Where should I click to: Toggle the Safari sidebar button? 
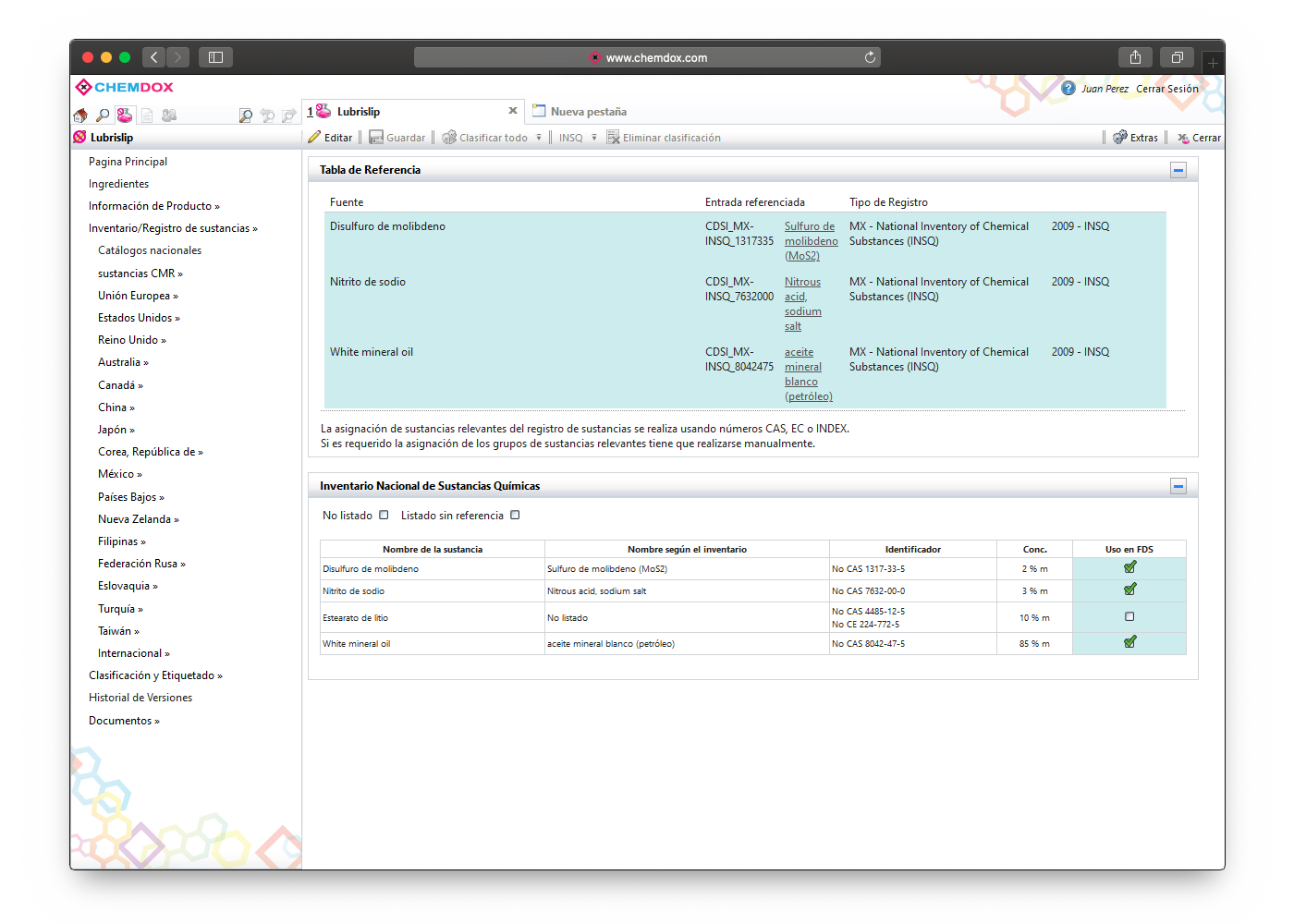pos(215,57)
